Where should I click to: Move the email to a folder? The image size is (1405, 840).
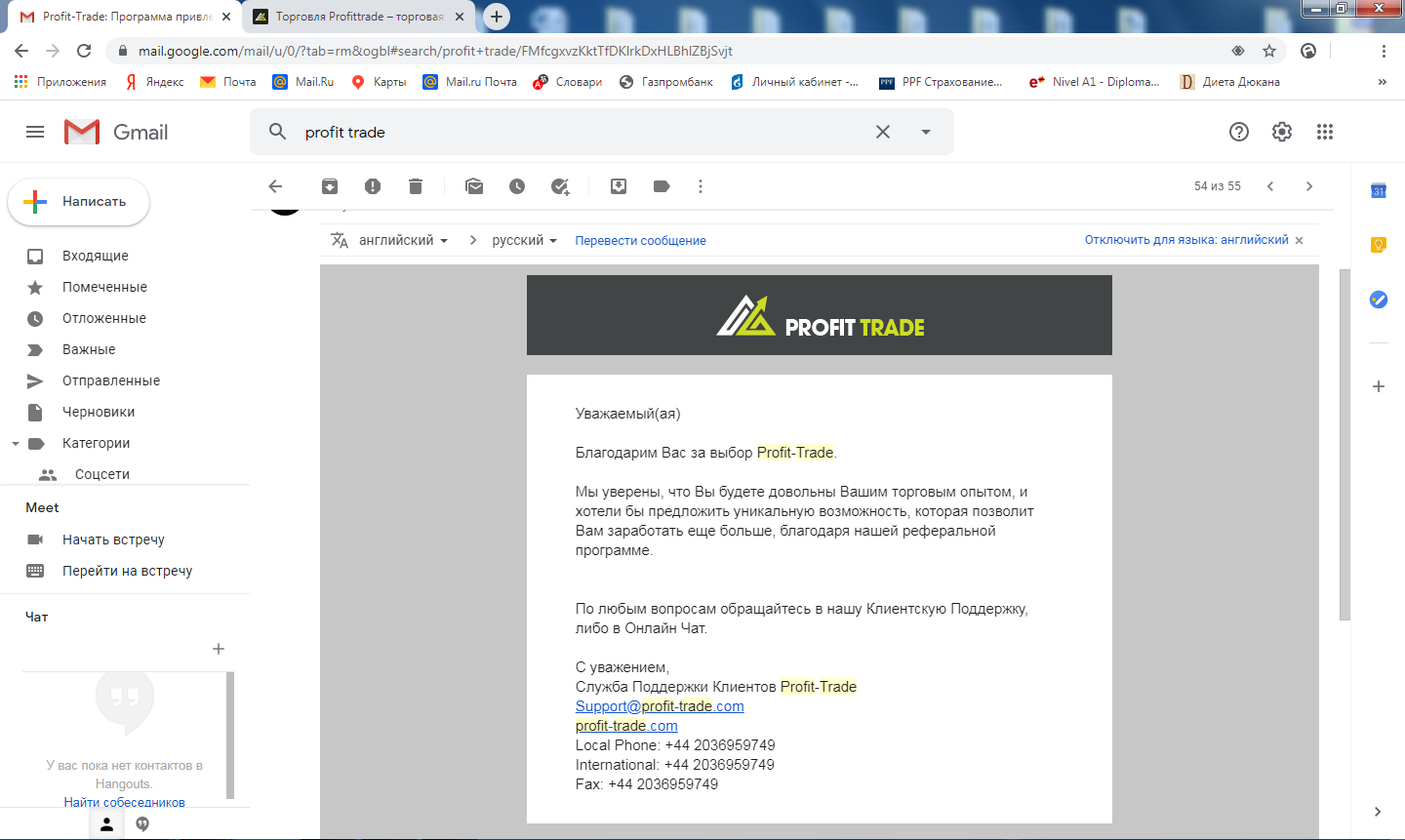click(619, 186)
